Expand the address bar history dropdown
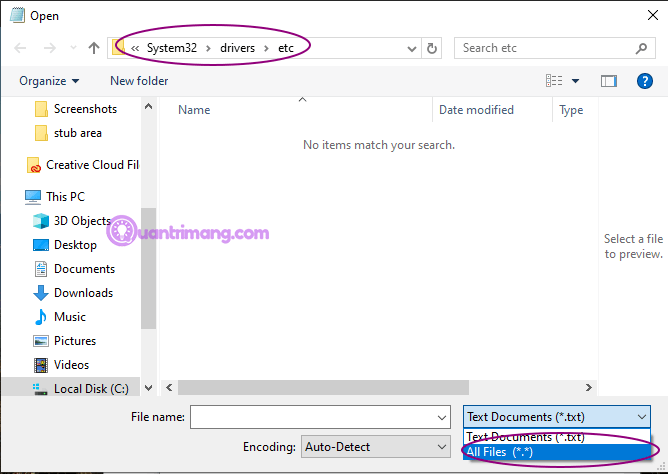 pyautogui.click(x=412, y=49)
